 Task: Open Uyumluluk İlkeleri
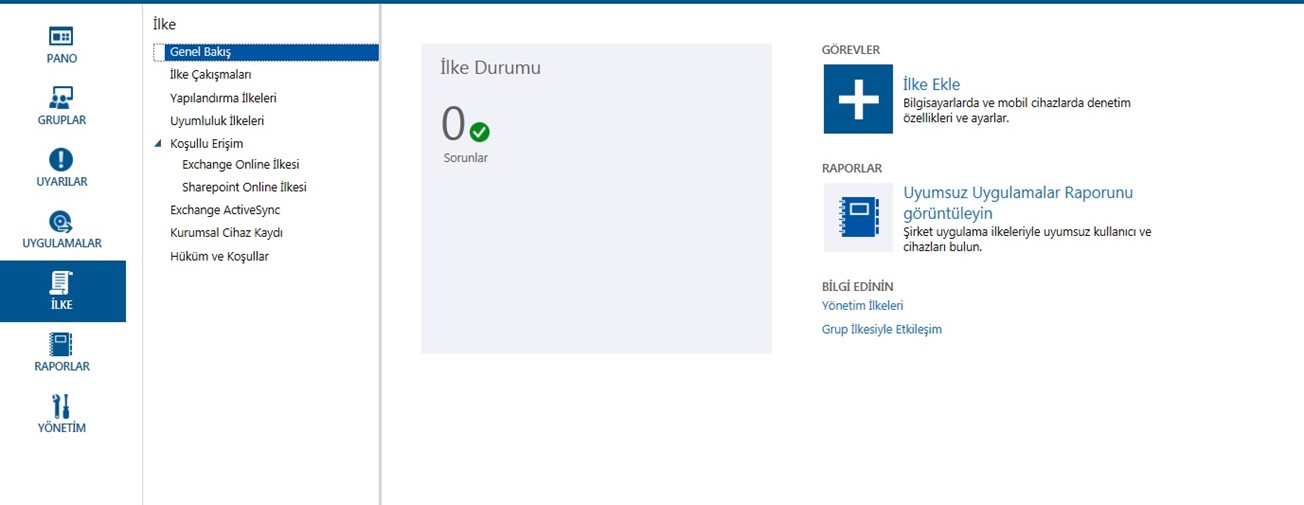coord(217,121)
